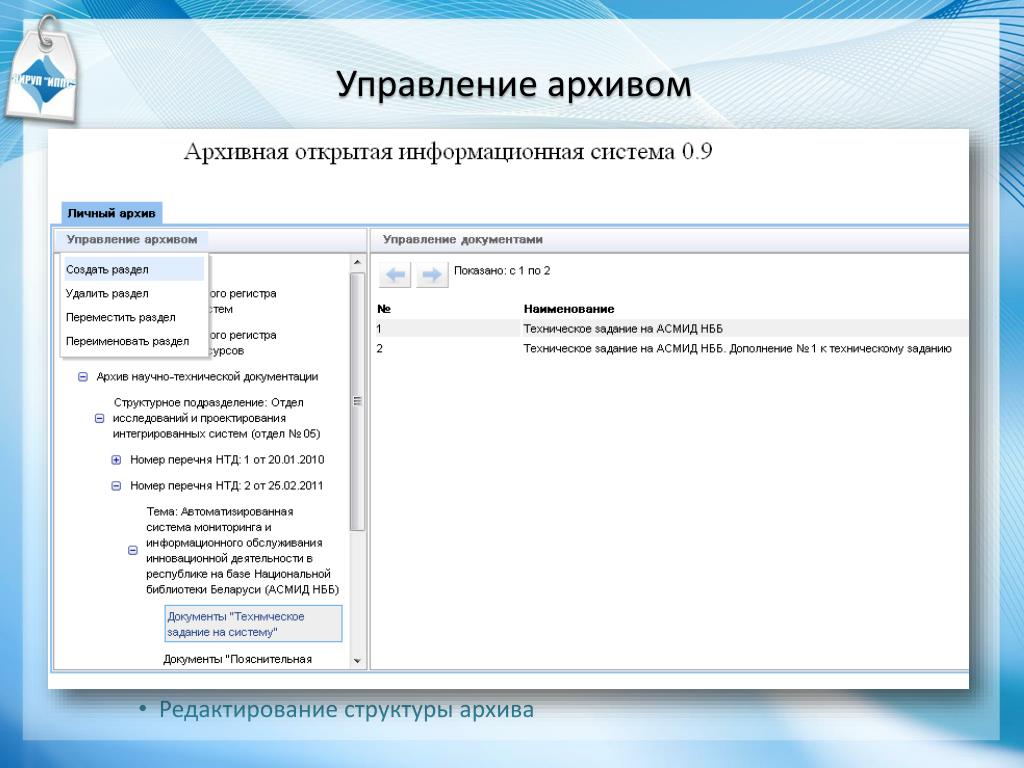Click the 'Наименование' column header
1024x768 pixels.
pyautogui.click(x=569, y=309)
